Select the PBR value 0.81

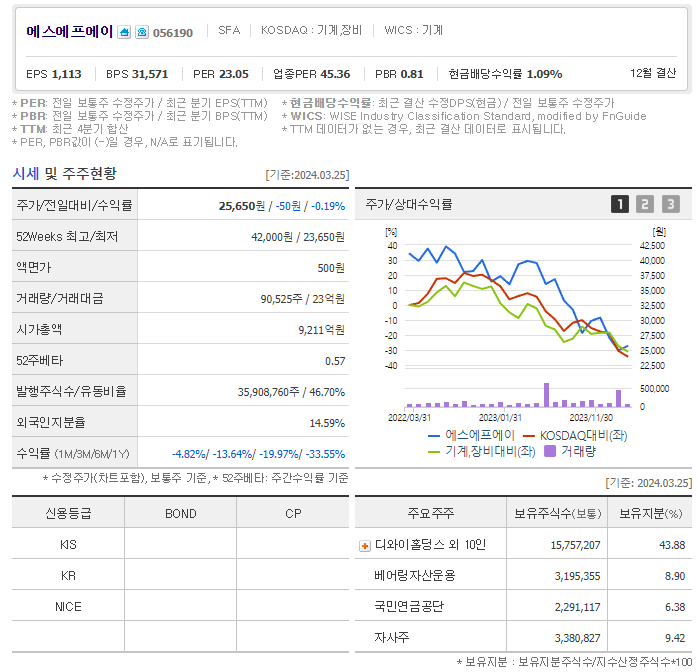(x=411, y=74)
